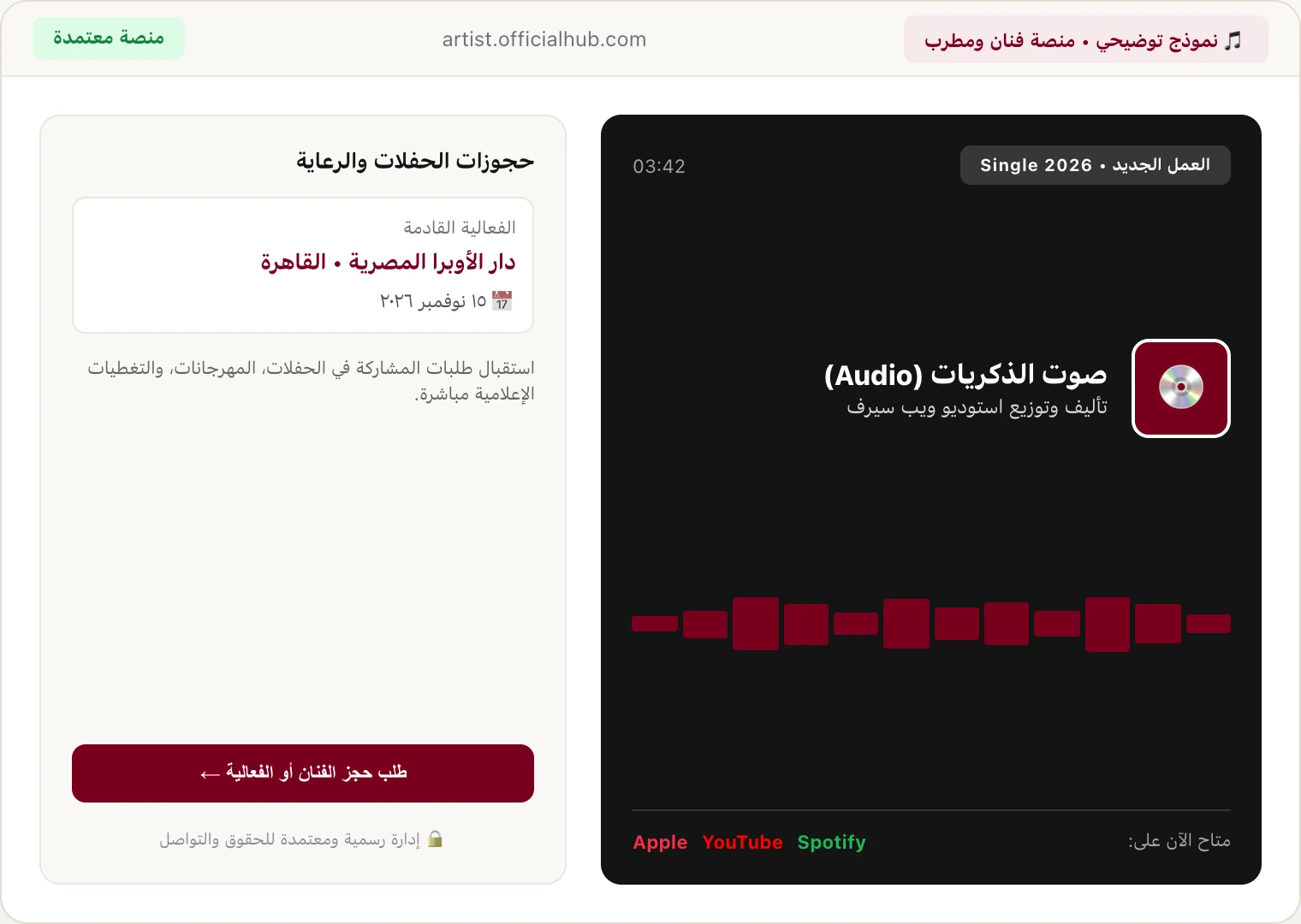Click the تأليف وتوزيع استوديو ويب سيرف subtitle

(977, 407)
